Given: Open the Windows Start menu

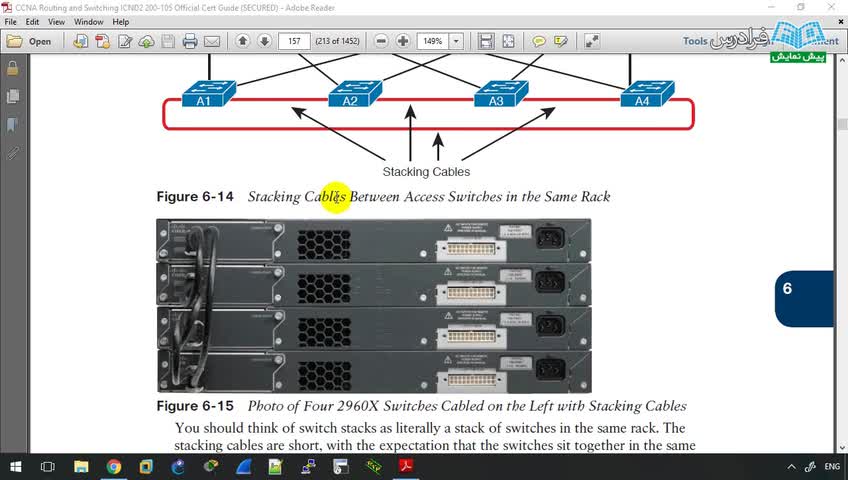Looking at the screenshot, I should coord(15,466).
